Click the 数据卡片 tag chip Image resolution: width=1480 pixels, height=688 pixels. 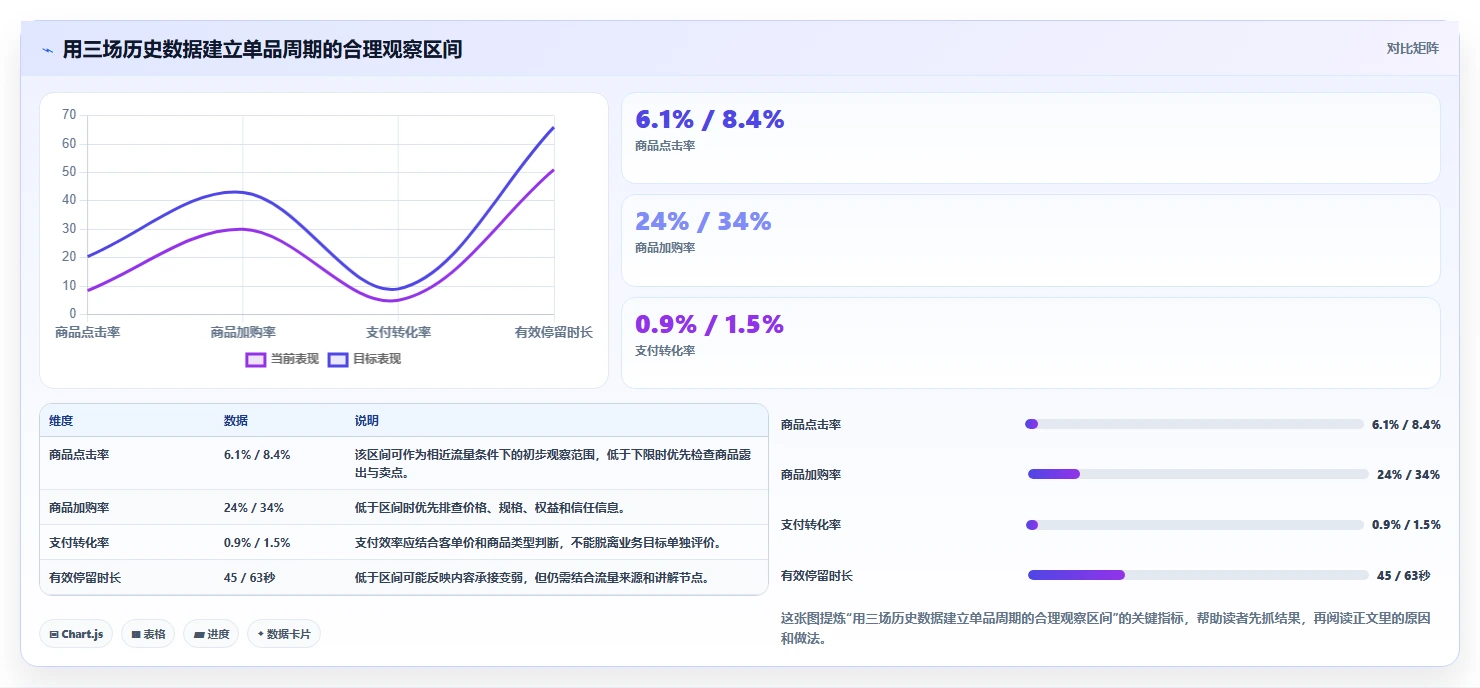(x=284, y=634)
